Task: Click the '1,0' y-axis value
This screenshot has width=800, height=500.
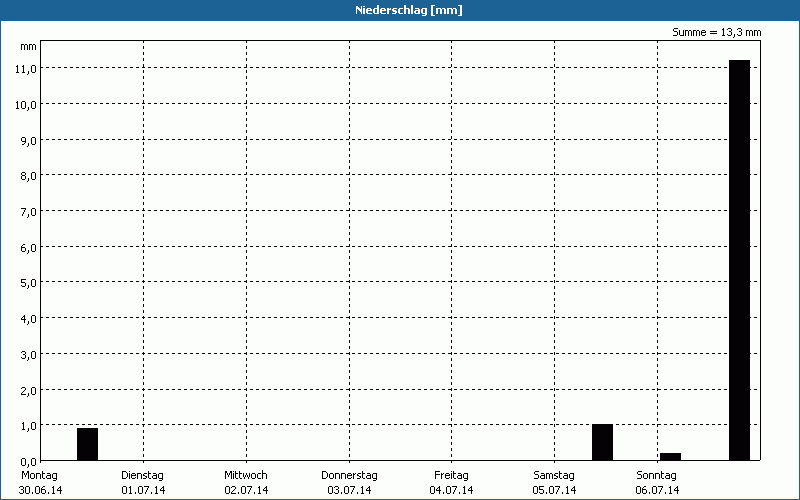Action: (x=28, y=426)
